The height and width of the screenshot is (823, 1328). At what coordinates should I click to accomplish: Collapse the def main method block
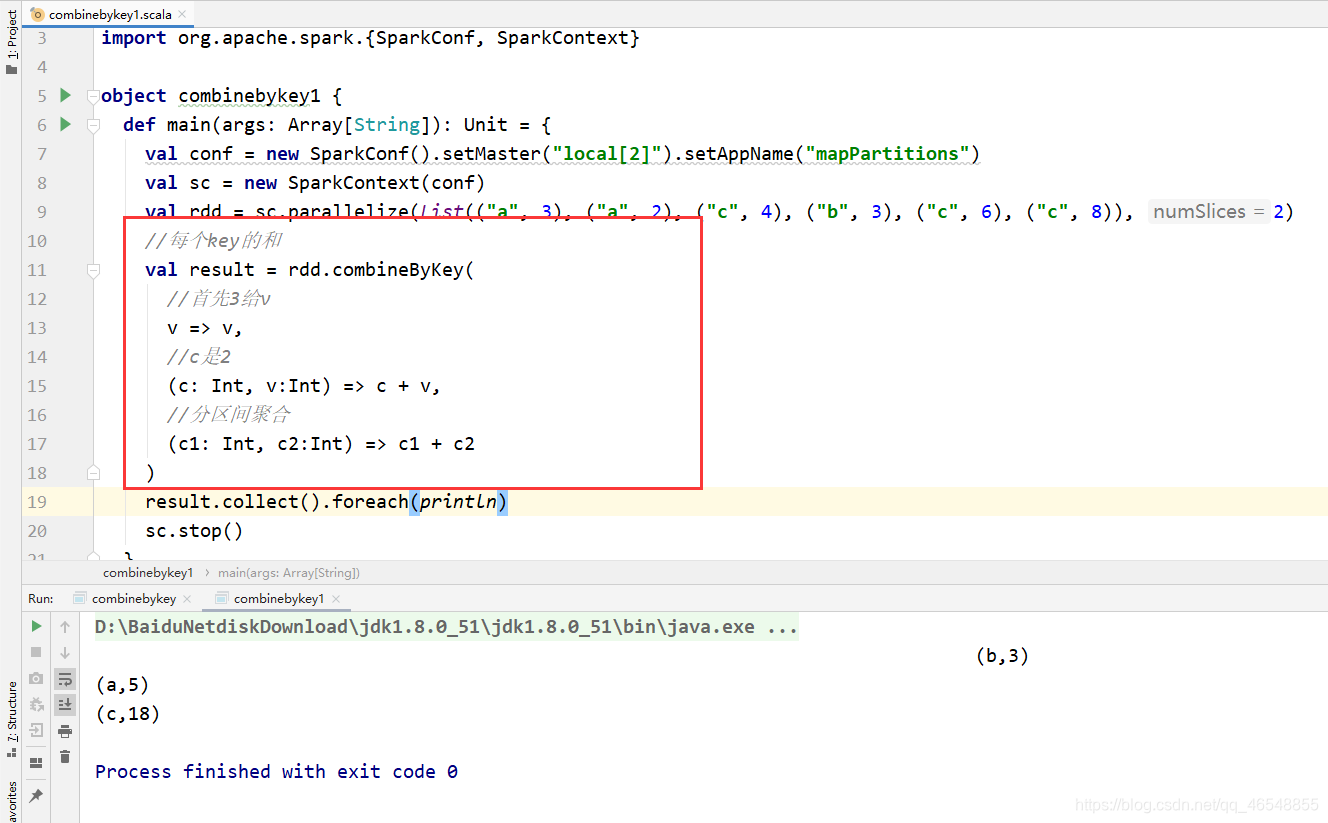[93, 126]
